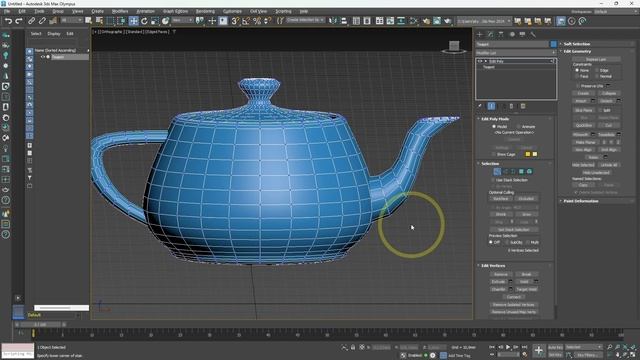The image size is (640, 360).
Task: Open the Graph Editors menu
Action: [176, 11]
